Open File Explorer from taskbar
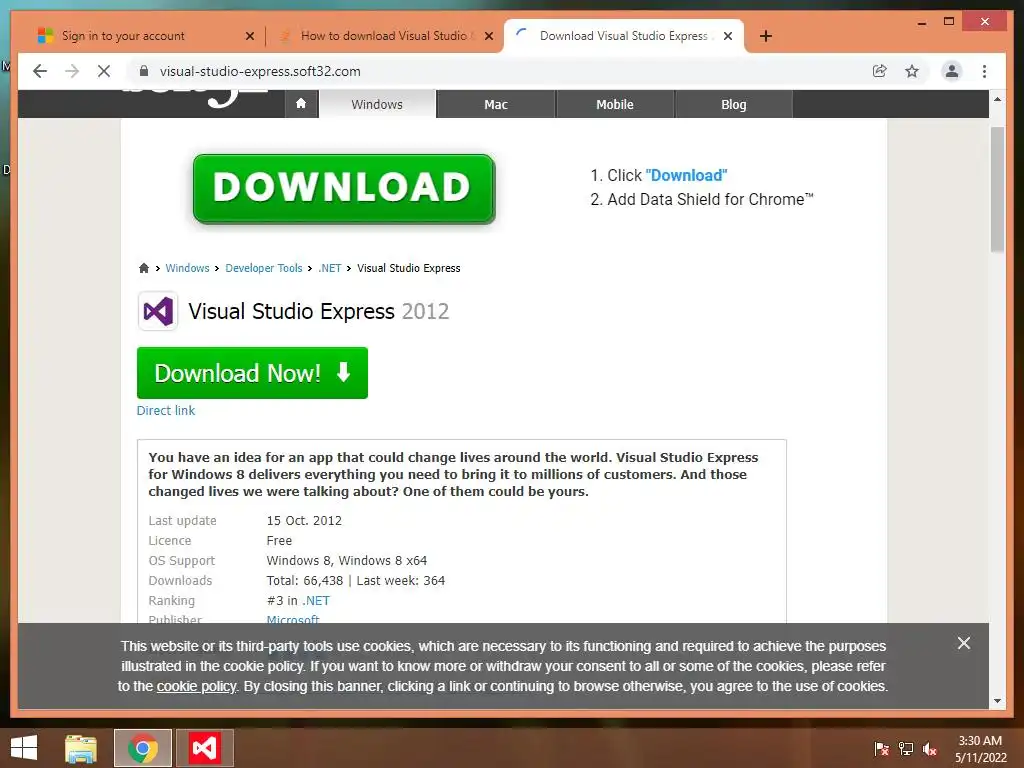 coord(81,748)
